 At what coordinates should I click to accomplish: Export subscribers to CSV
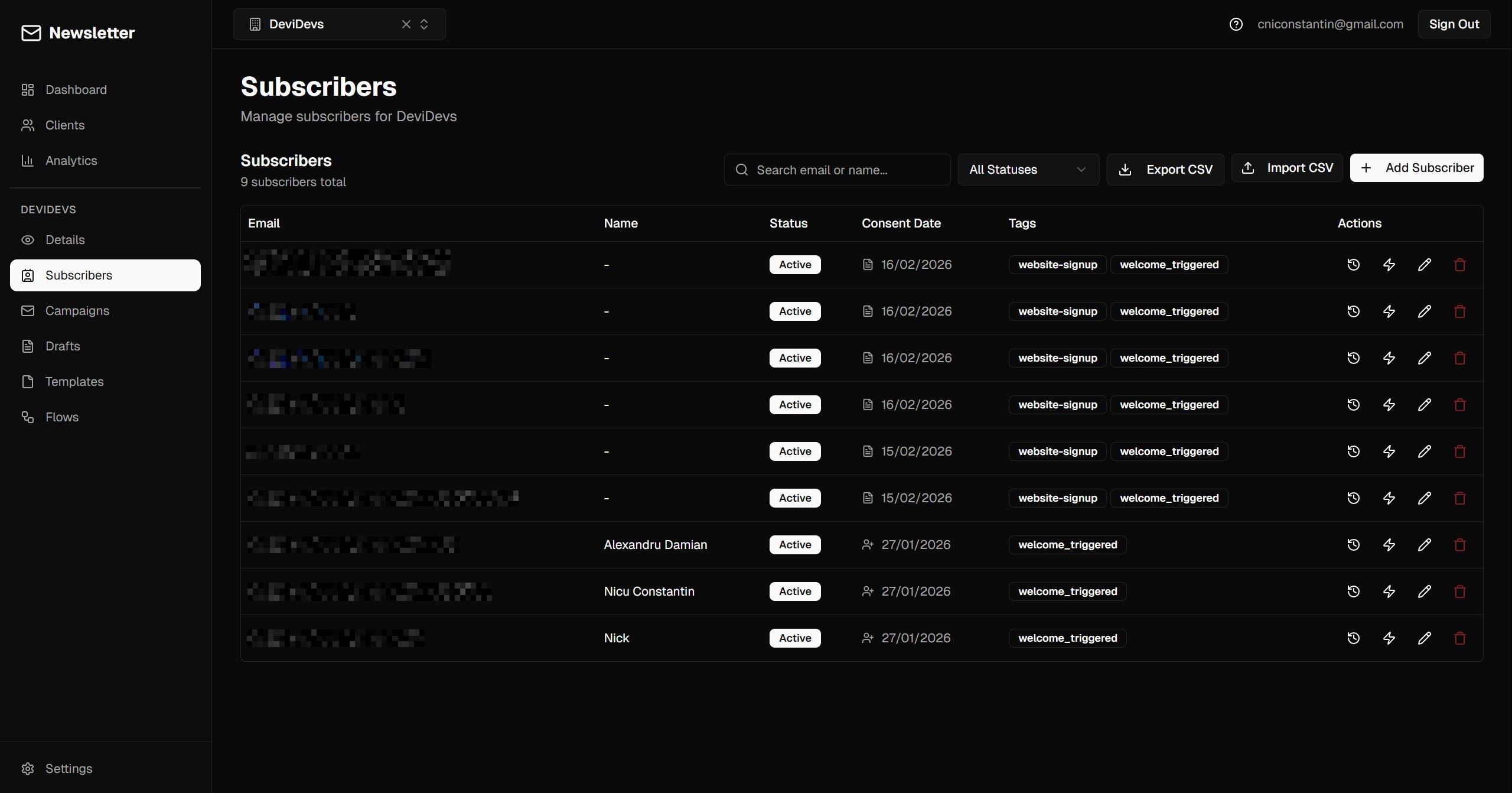click(x=1165, y=170)
